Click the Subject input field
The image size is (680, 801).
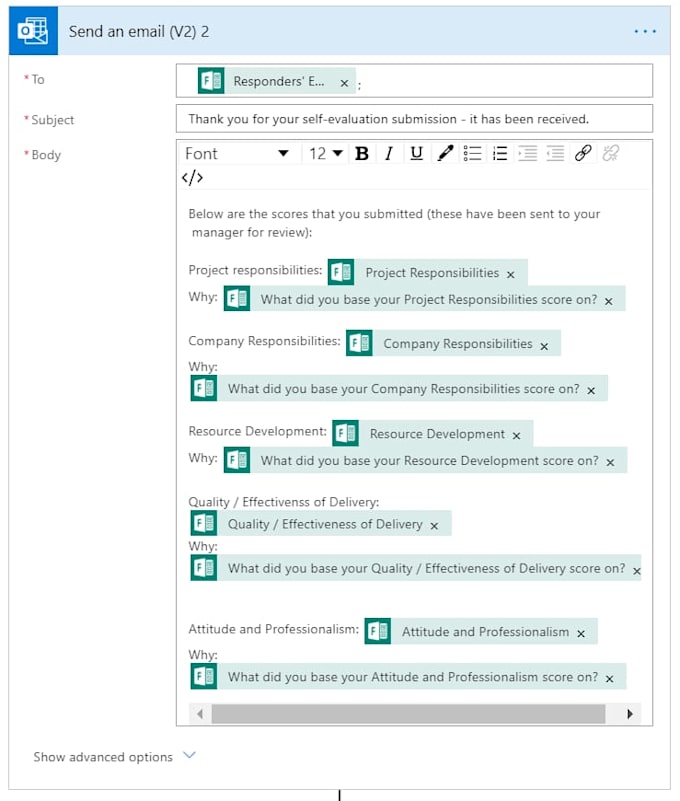(x=413, y=119)
